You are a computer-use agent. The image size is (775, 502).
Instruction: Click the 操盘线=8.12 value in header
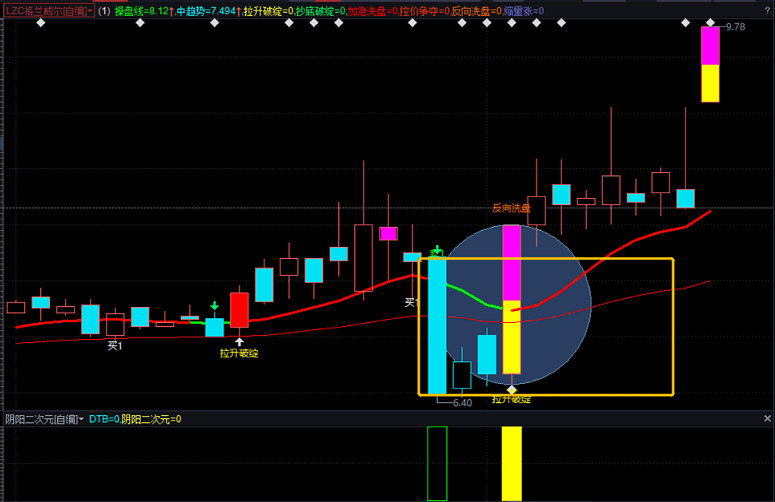click(144, 11)
